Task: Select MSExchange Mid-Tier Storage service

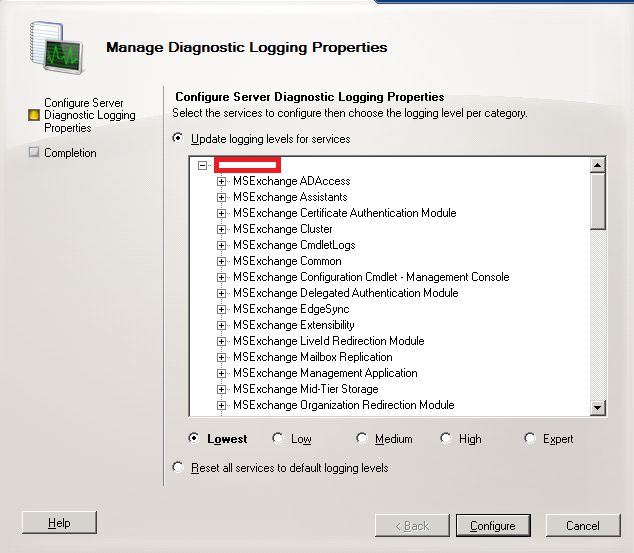Action: pyautogui.click(x=306, y=389)
